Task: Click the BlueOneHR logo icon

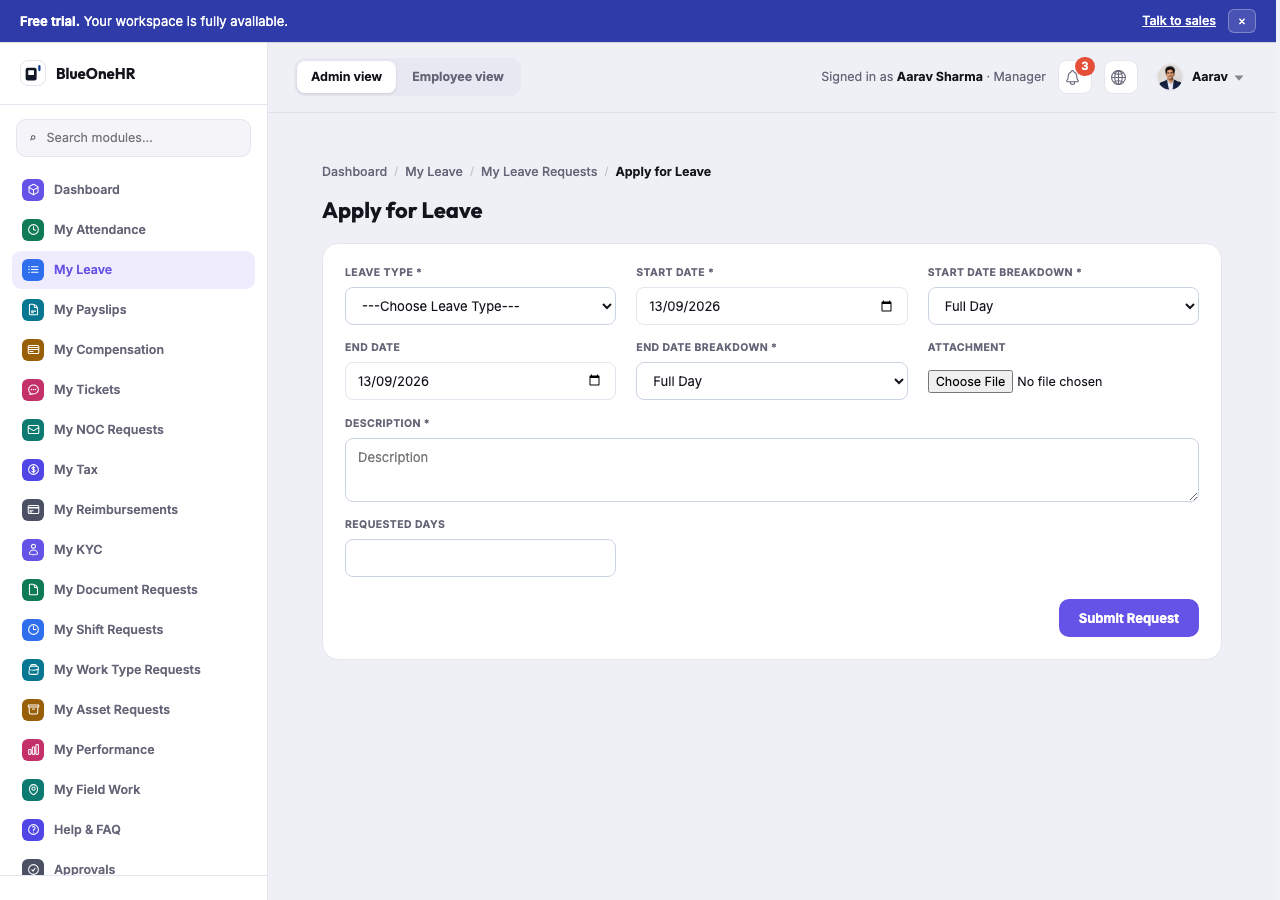Action: (x=33, y=73)
